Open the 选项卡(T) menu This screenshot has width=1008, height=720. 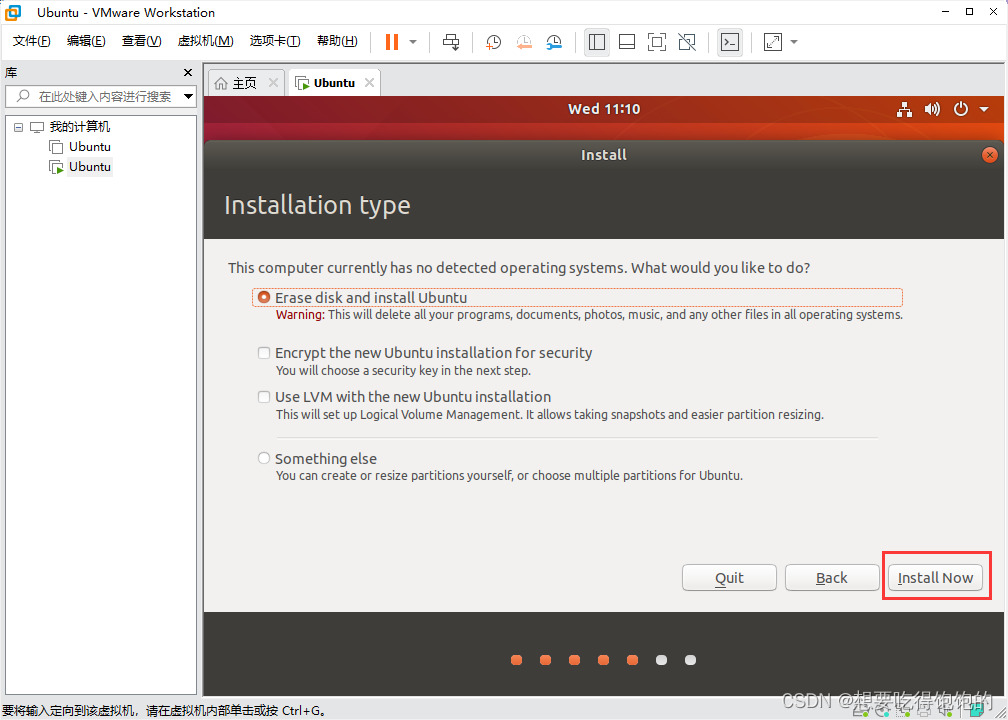click(x=275, y=41)
